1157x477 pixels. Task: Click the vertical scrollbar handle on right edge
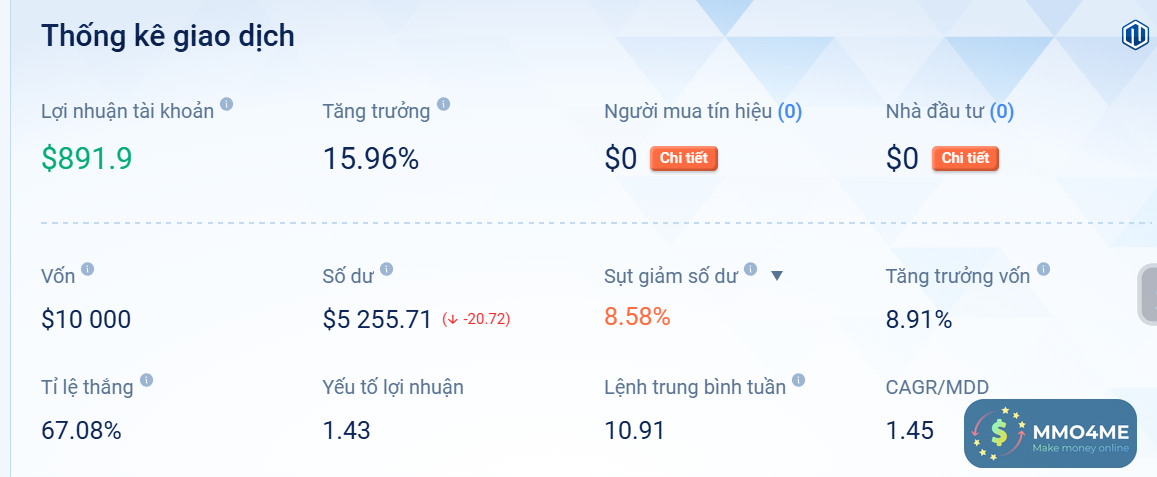pos(1148,295)
